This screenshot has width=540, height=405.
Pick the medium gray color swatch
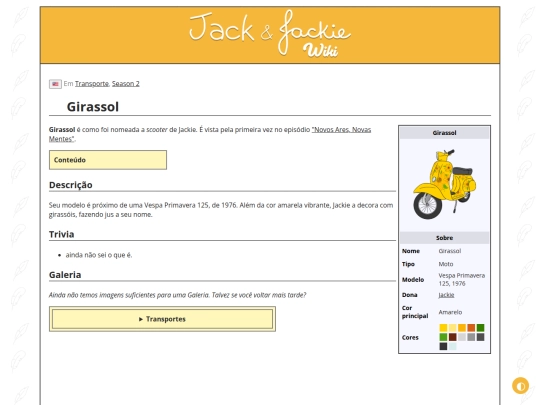471,337
